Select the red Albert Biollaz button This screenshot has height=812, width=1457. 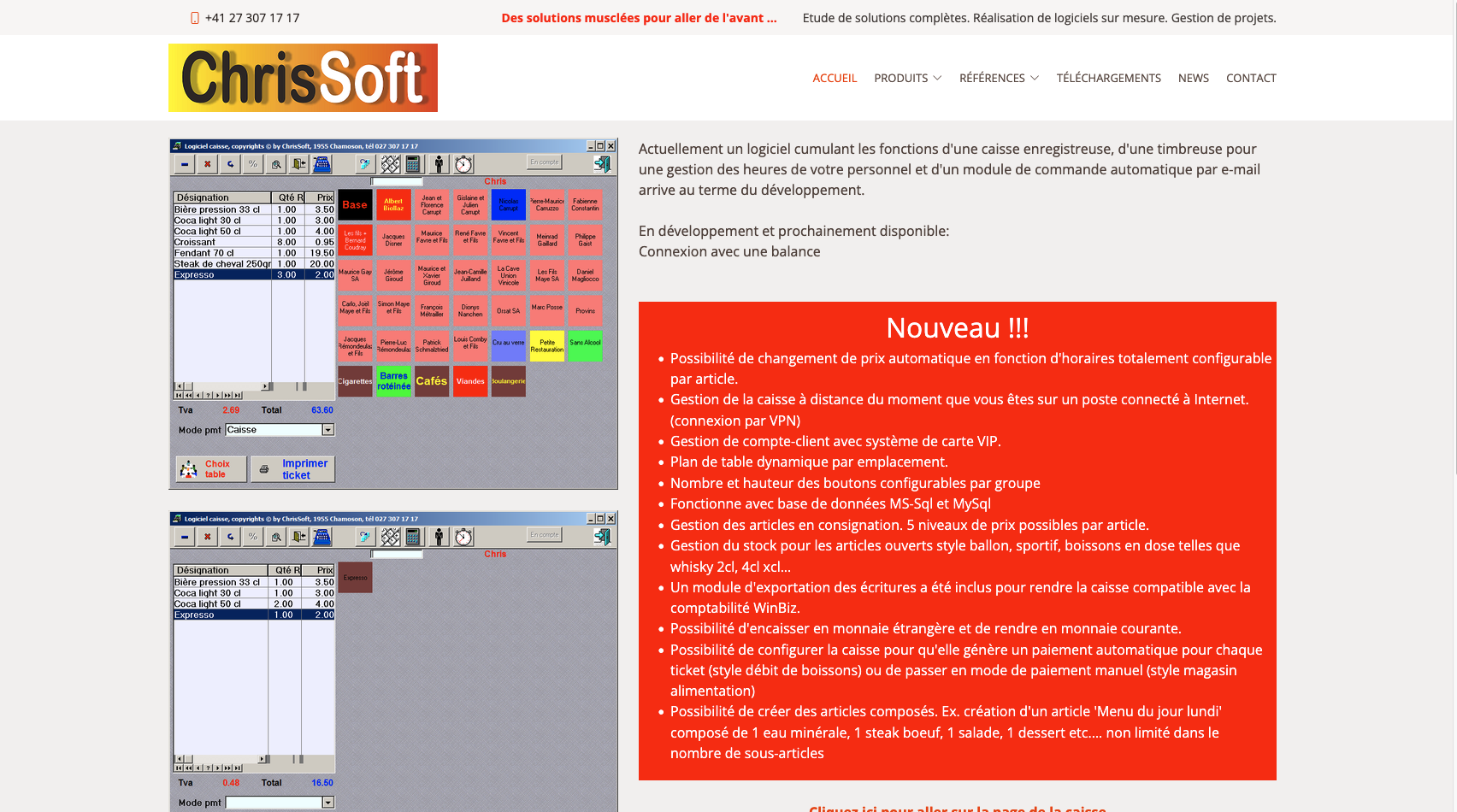(393, 205)
